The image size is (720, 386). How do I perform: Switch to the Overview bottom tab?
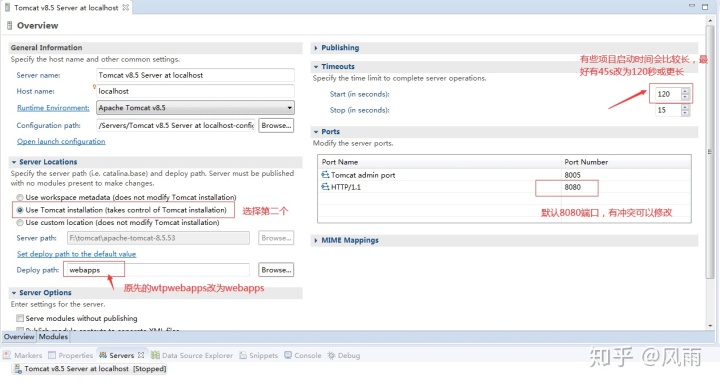19,336
